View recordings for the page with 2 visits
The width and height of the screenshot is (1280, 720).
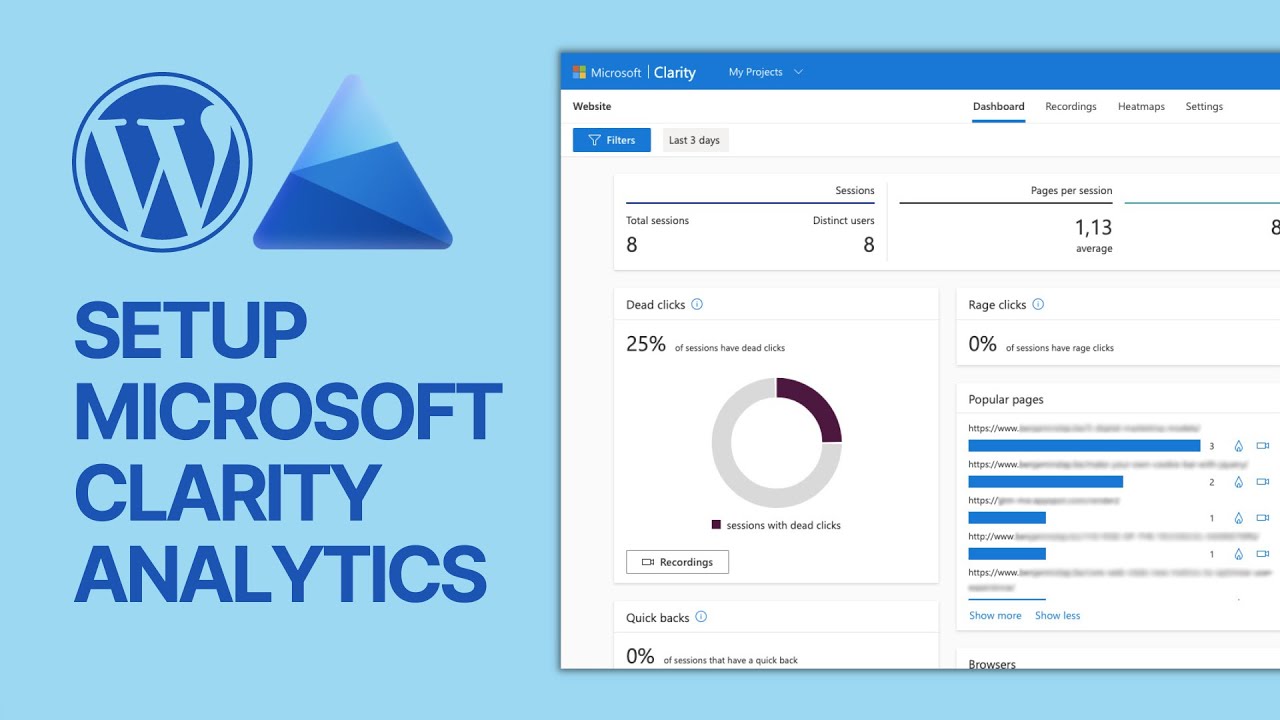[x=1262, y=482]
